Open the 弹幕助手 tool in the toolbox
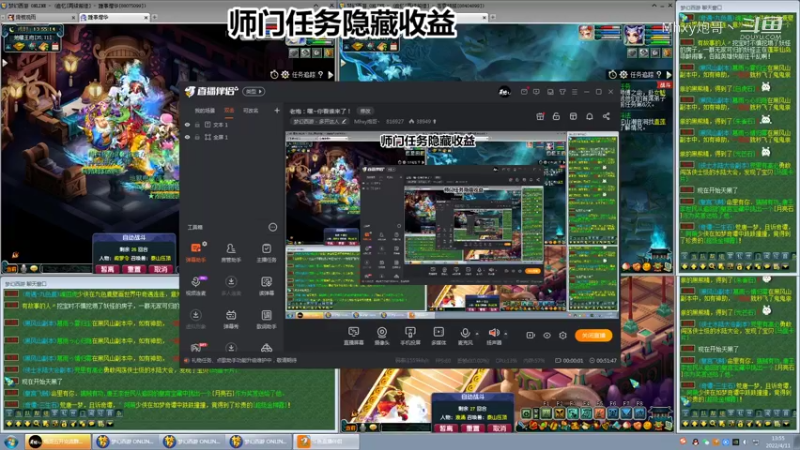This screenshot has height=450, width=800. [x=195, y=253]
